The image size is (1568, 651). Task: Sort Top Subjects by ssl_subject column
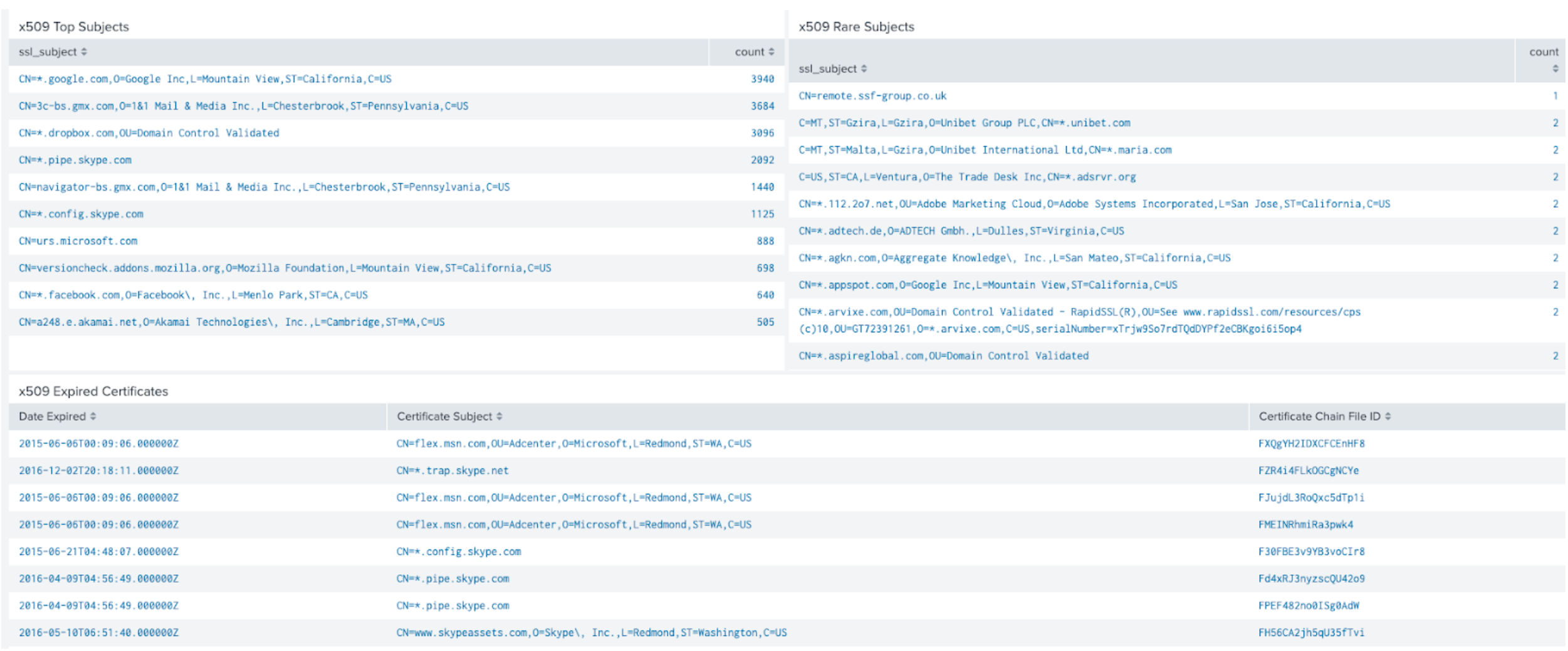click(53, 52)
